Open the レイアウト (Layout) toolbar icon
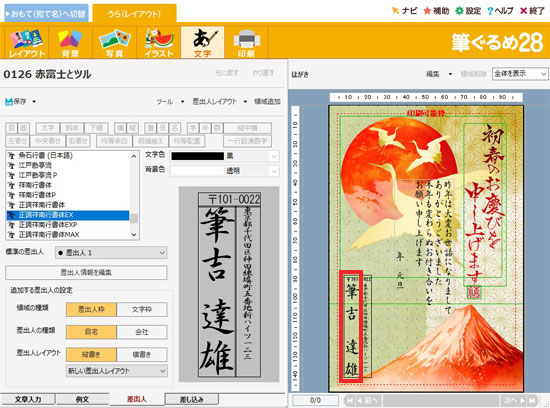 27,43
